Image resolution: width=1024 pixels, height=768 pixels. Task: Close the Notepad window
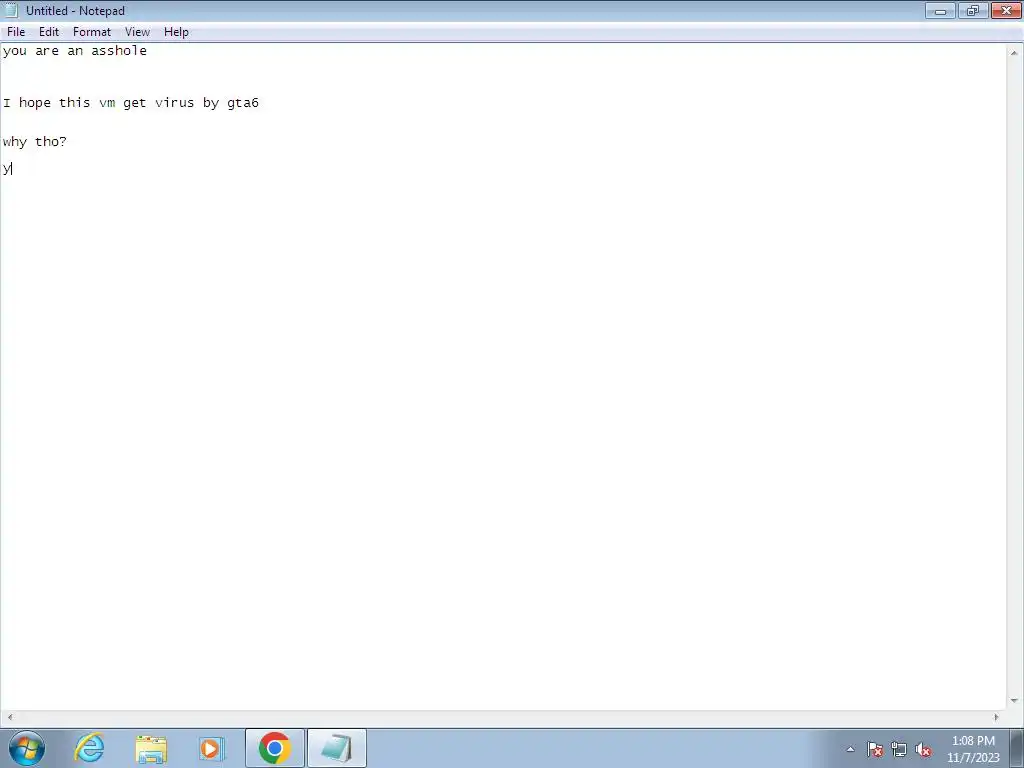click(1006, 10)
